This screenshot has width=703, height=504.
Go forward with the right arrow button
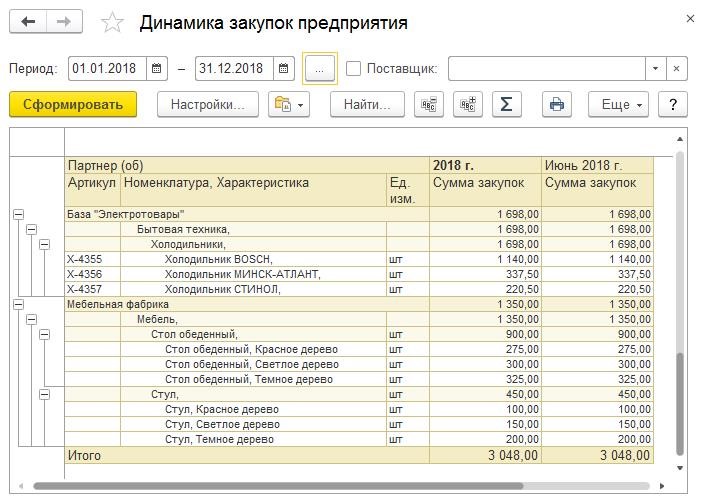click(64, 22)
